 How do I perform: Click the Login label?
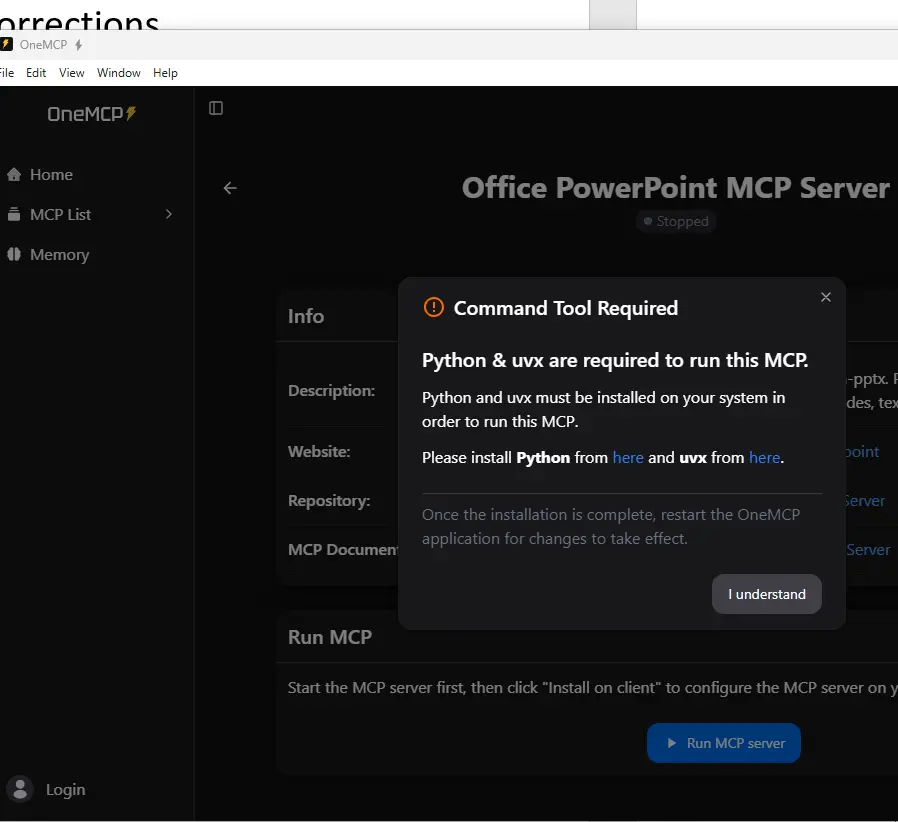click(x=65, y=789)
